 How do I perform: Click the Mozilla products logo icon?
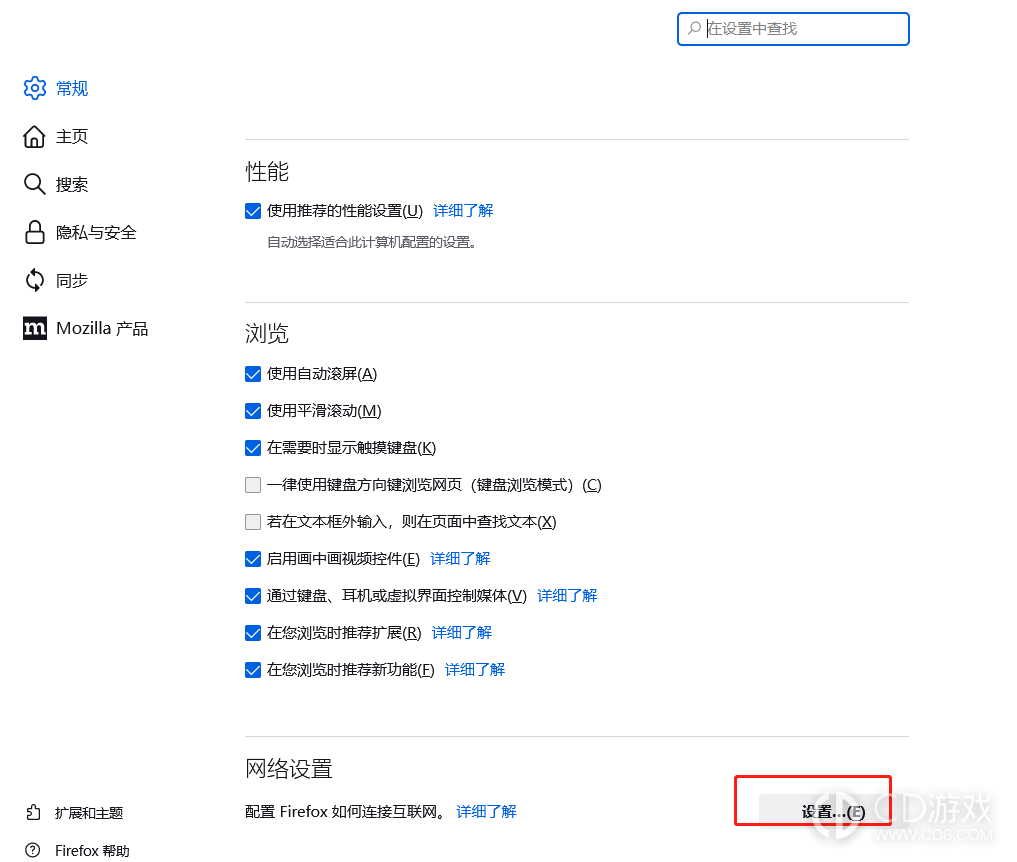(35, 328)
